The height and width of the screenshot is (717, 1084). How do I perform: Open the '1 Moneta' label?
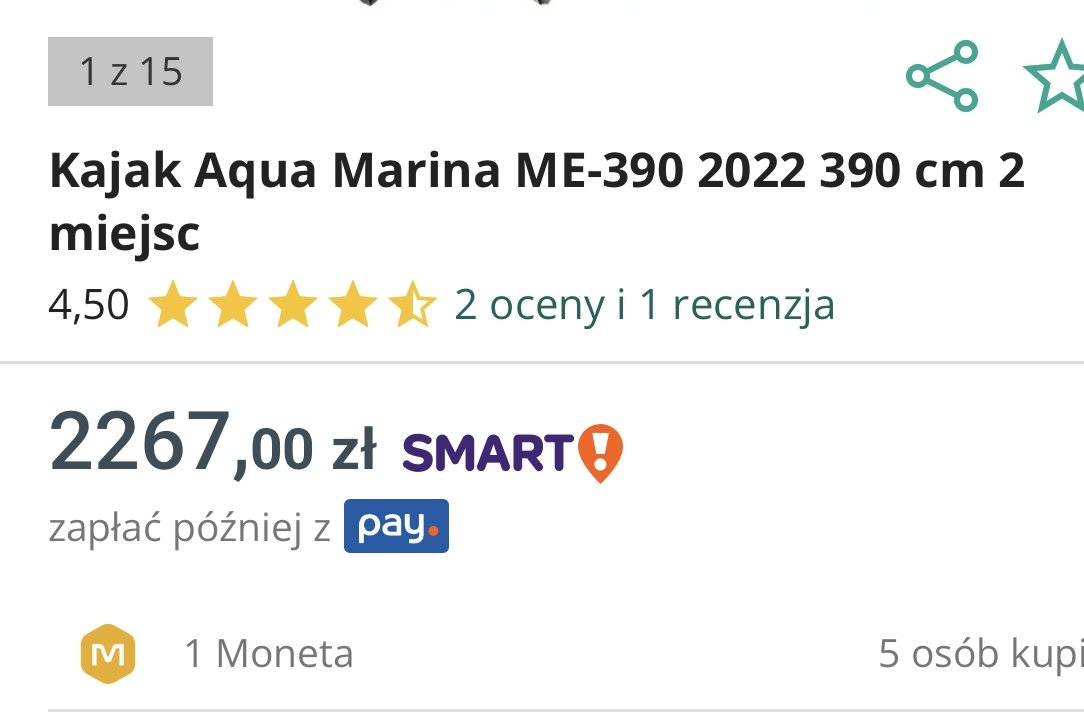point(269,653)
